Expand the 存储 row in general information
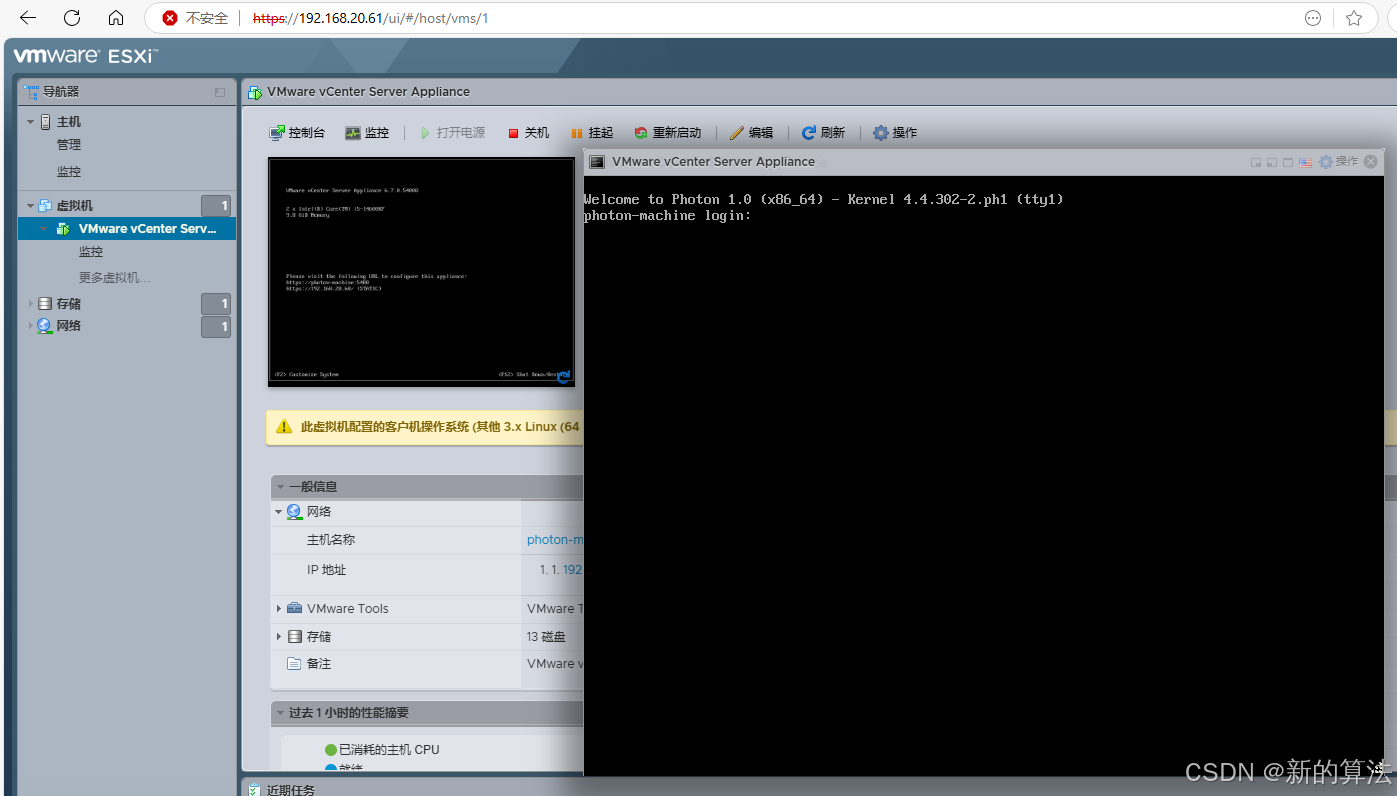The width and height of the screenshot is (1397, 796). [x=279, y=637]
